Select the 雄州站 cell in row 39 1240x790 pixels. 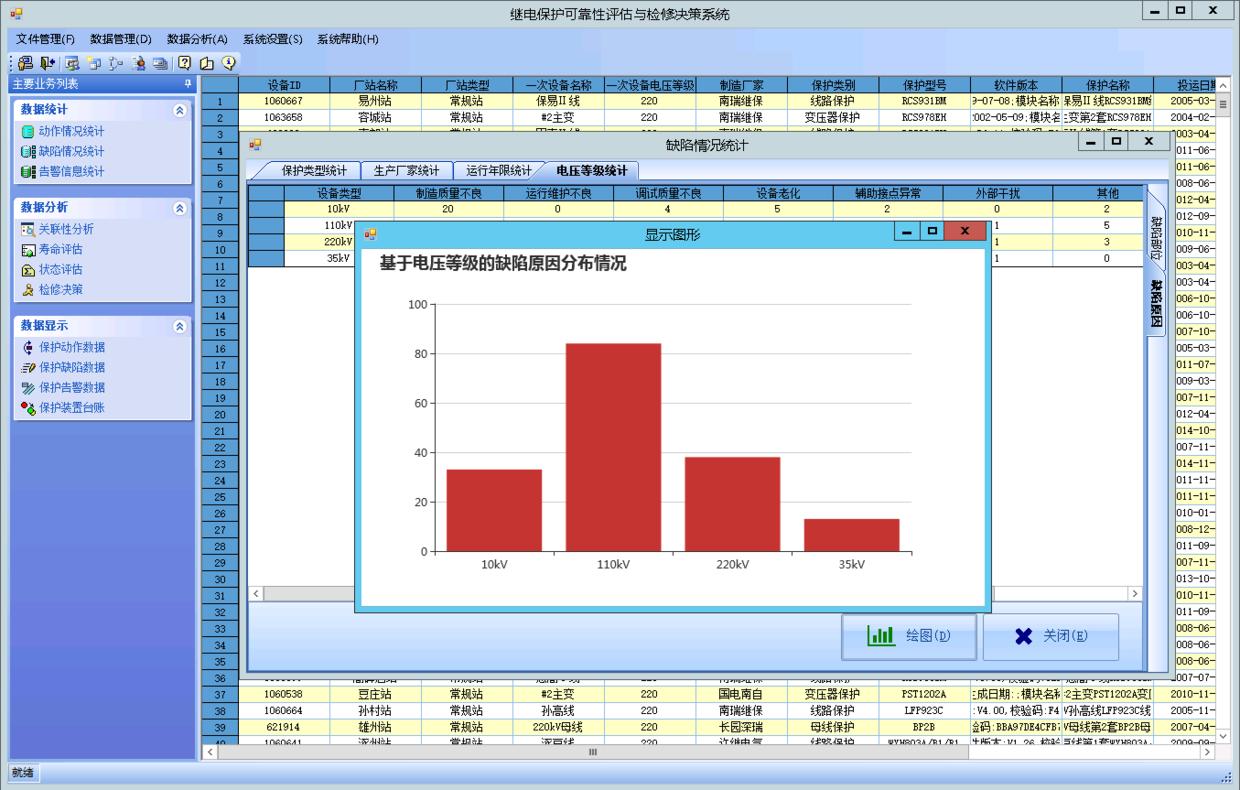pos(375,727)
